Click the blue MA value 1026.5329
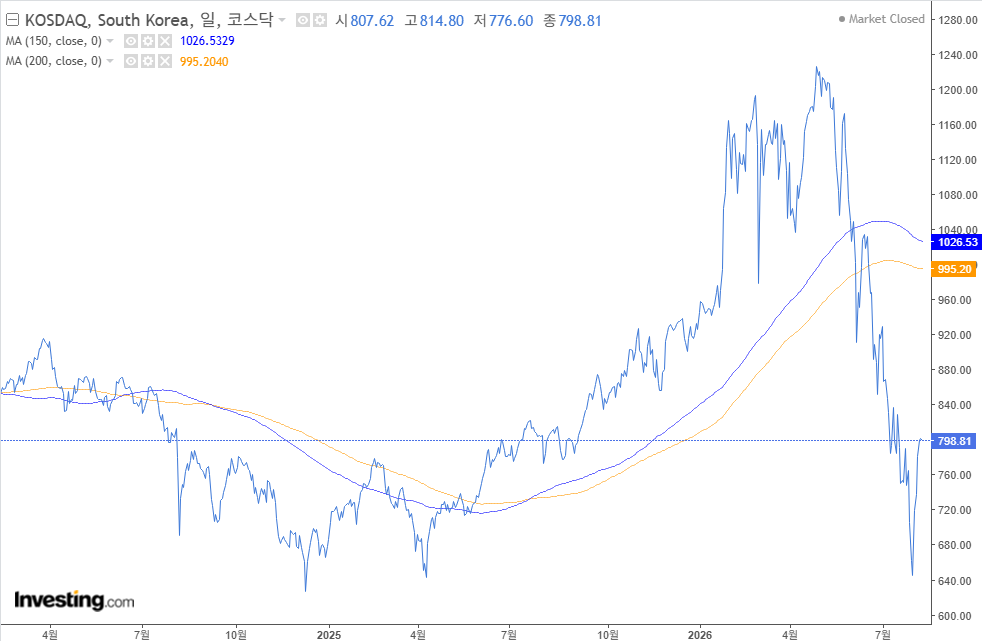This screenshot has width=982, height=641. click(207, 41)
